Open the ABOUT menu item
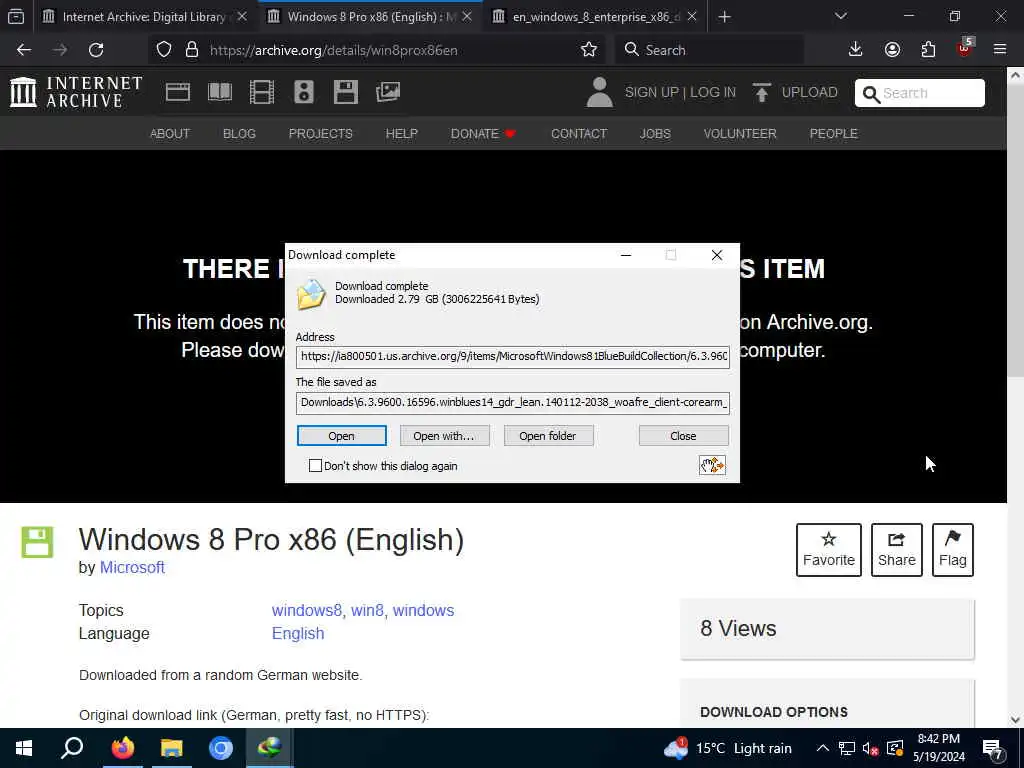The image size is (1024, 768). pos(170,134)
